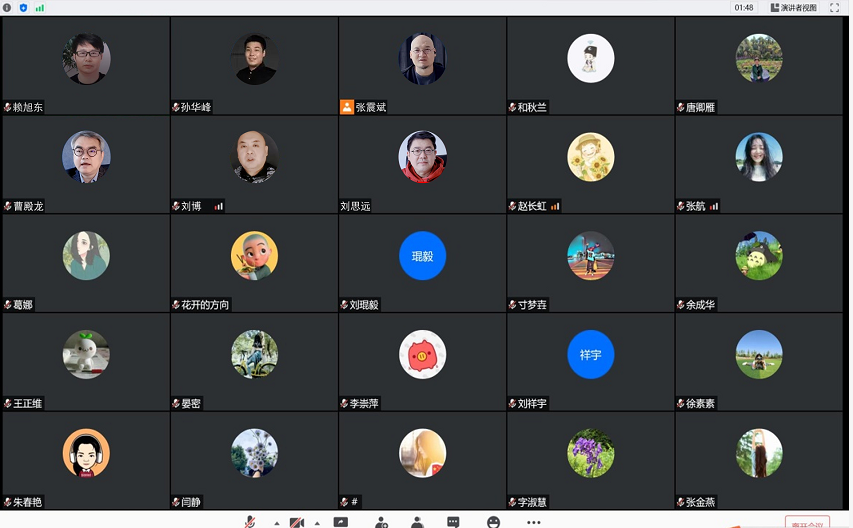Open the meeting info icon
This screenshot has height=528, width=853.
7,8
